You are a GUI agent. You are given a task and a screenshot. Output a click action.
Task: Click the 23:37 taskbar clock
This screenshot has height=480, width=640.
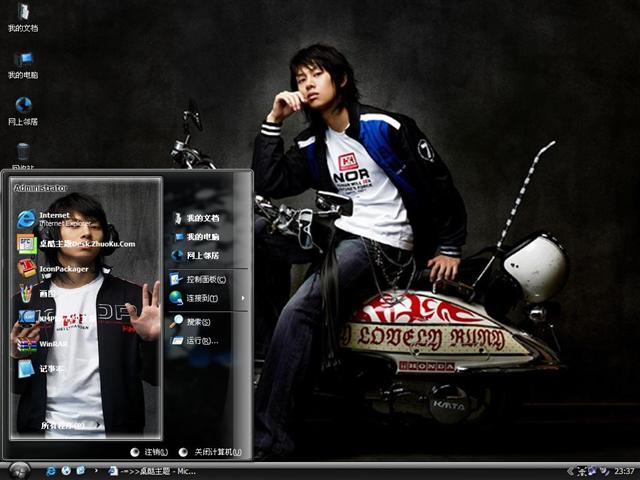(x=624, y=471)
